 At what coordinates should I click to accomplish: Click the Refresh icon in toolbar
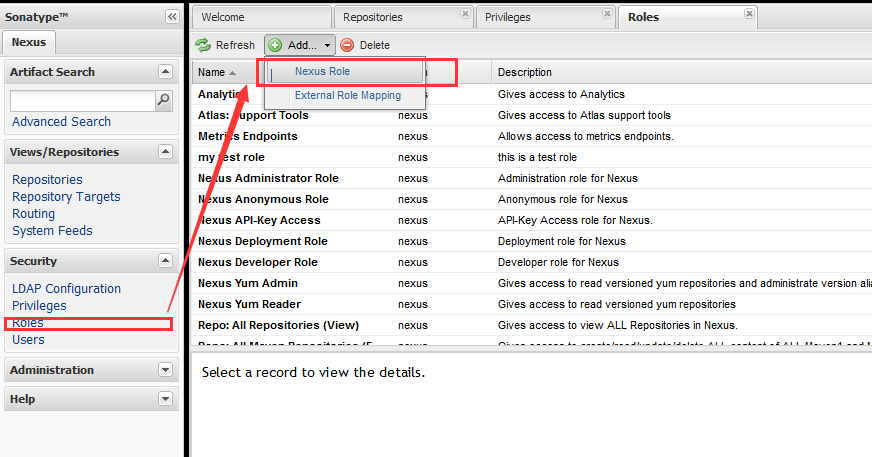click(203, 45)
